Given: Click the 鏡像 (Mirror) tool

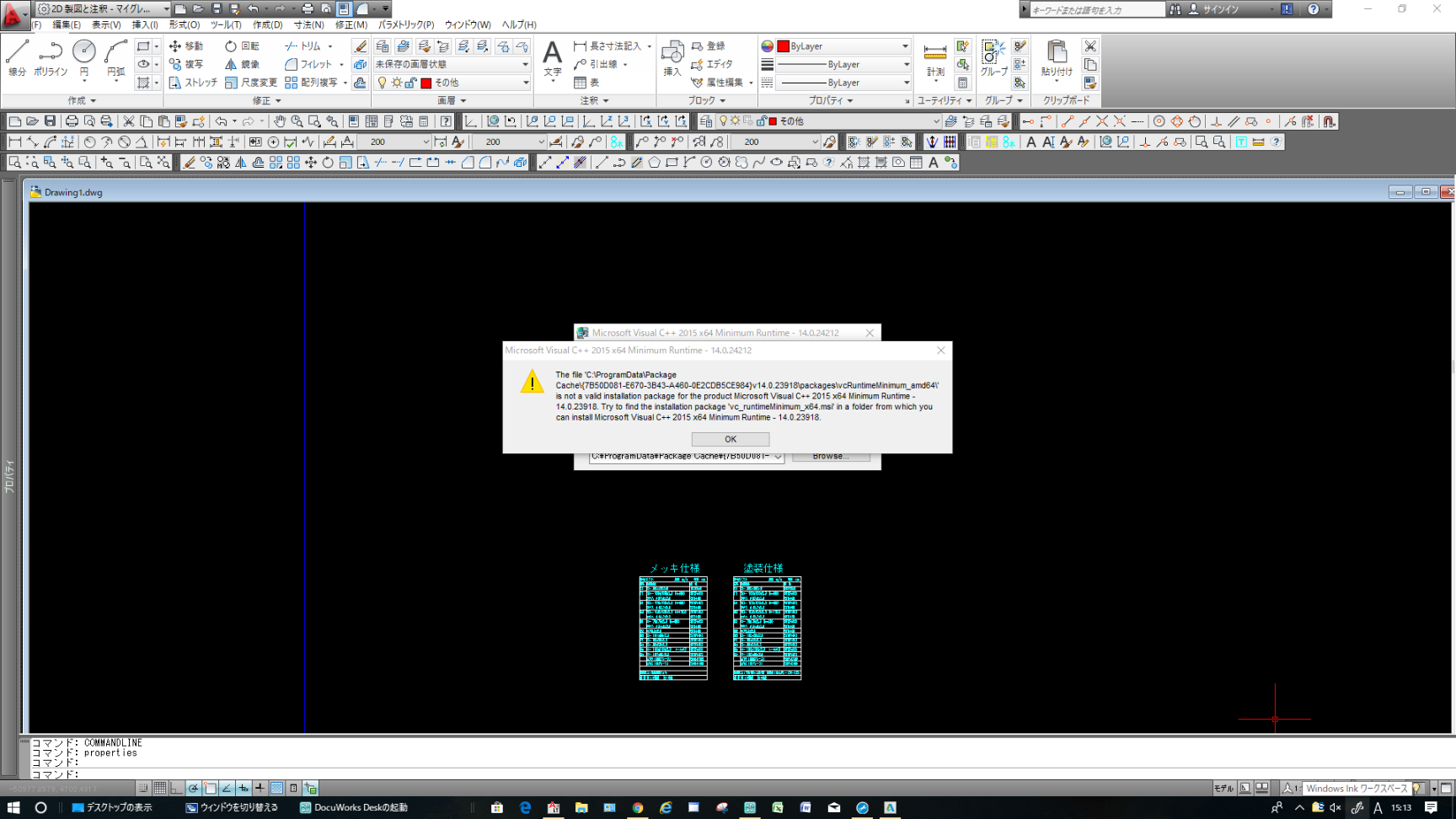Looking at the screenshot, I should 242,64.
